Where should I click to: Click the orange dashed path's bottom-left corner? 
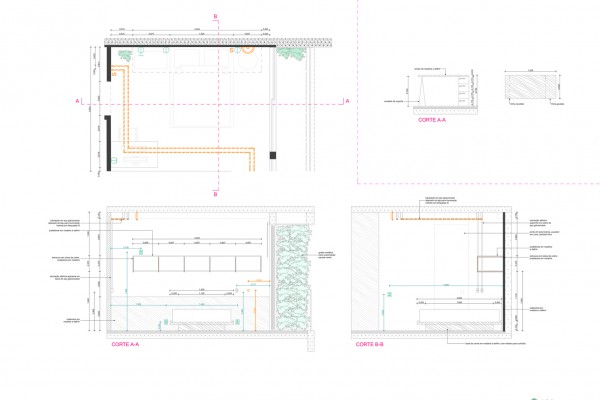(x=125, y=152)
